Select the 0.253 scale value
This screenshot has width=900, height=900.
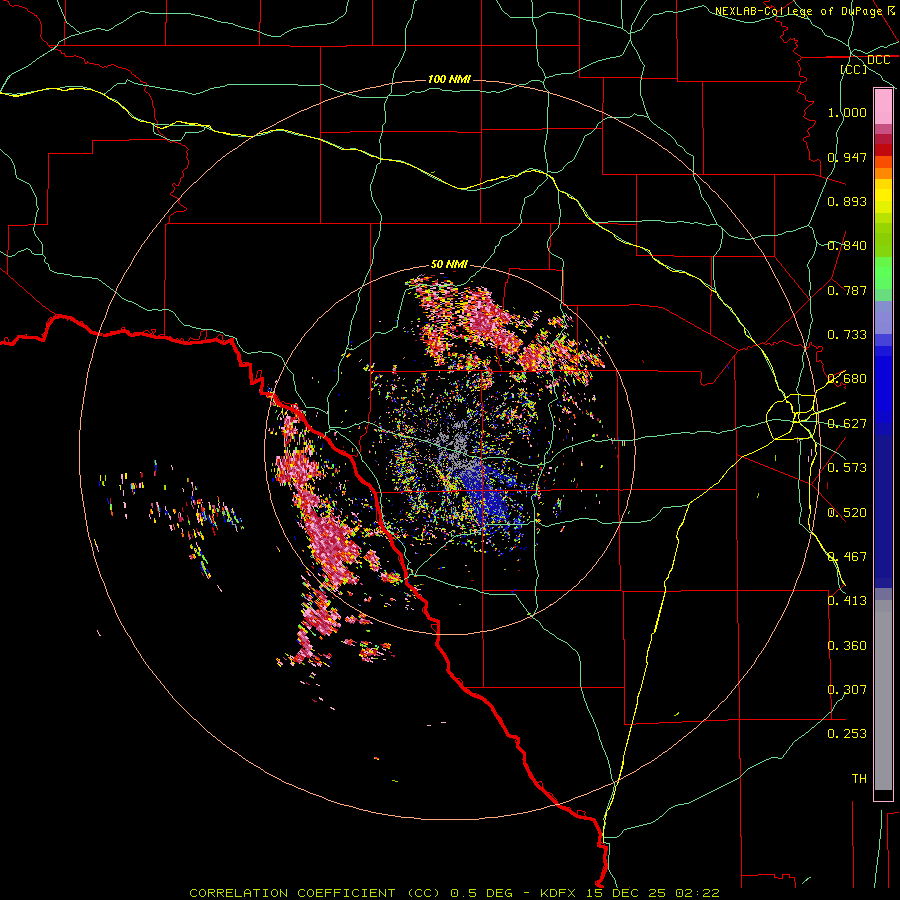tap(847, 734)
